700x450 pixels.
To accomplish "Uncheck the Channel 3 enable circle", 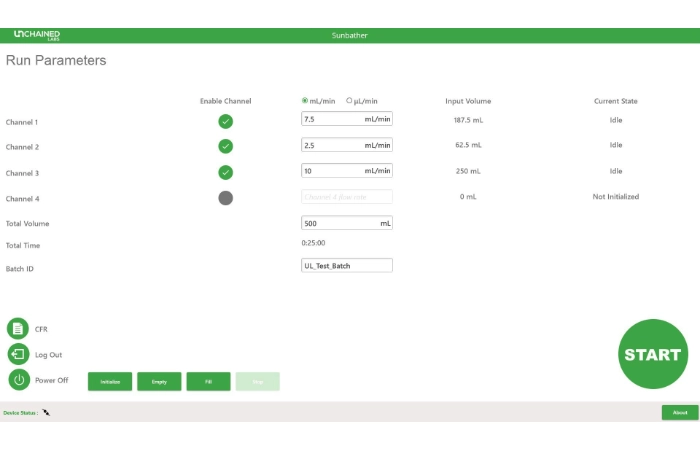I will (225, 172).
